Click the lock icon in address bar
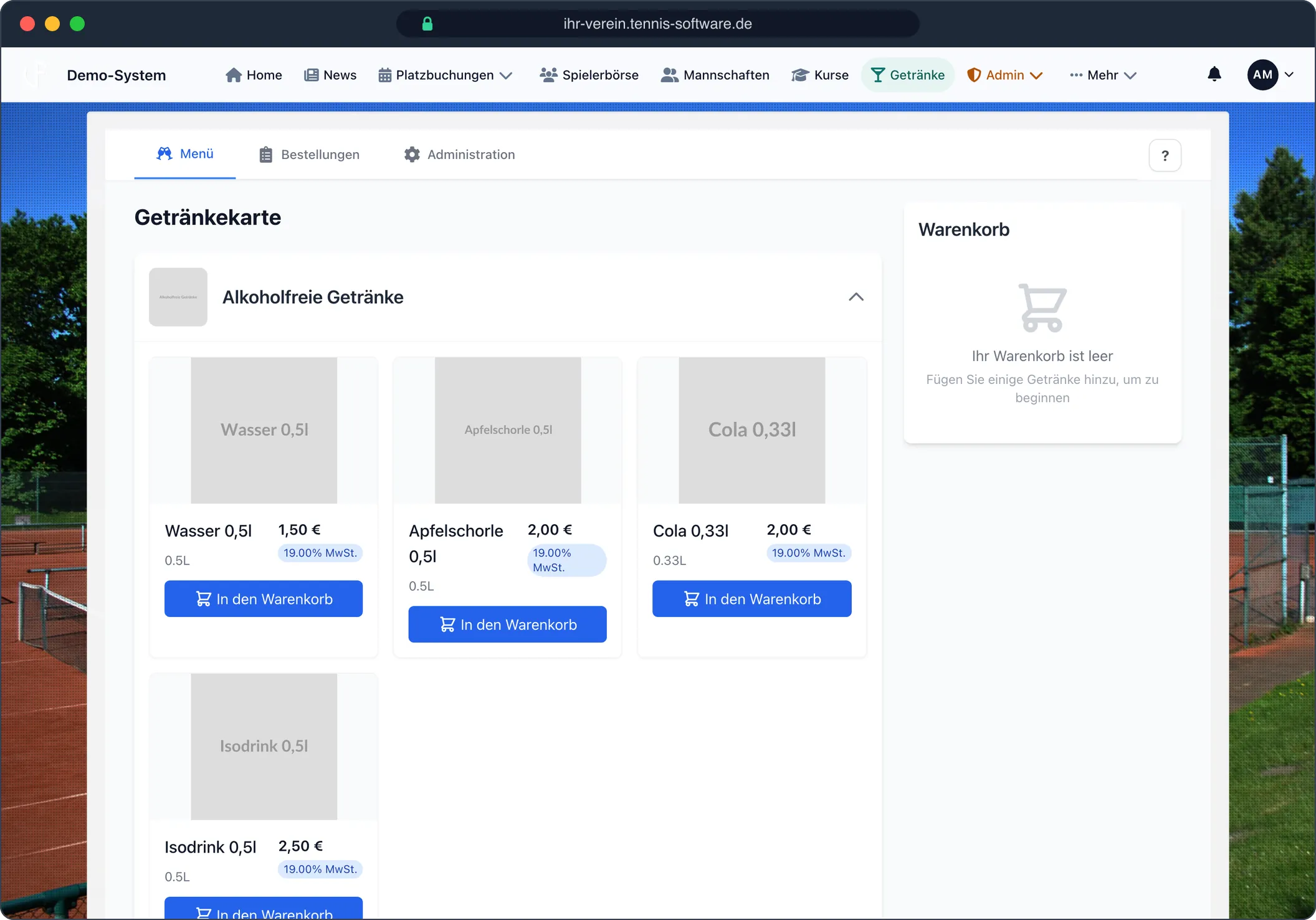Screen dimensions: 1316x920 pyautogui.click(x=427, y=24)
